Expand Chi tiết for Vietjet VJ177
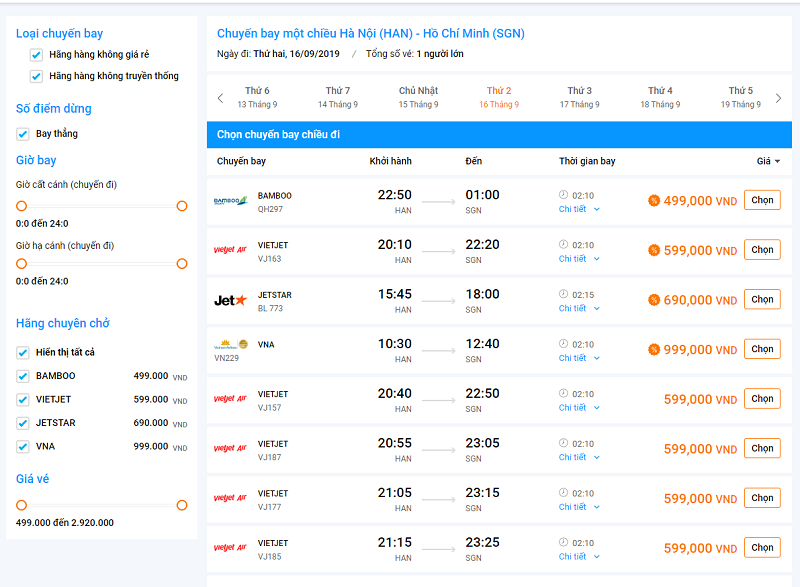Image resolution: width=800 pixels, height=587 pixels. point(579,507)
